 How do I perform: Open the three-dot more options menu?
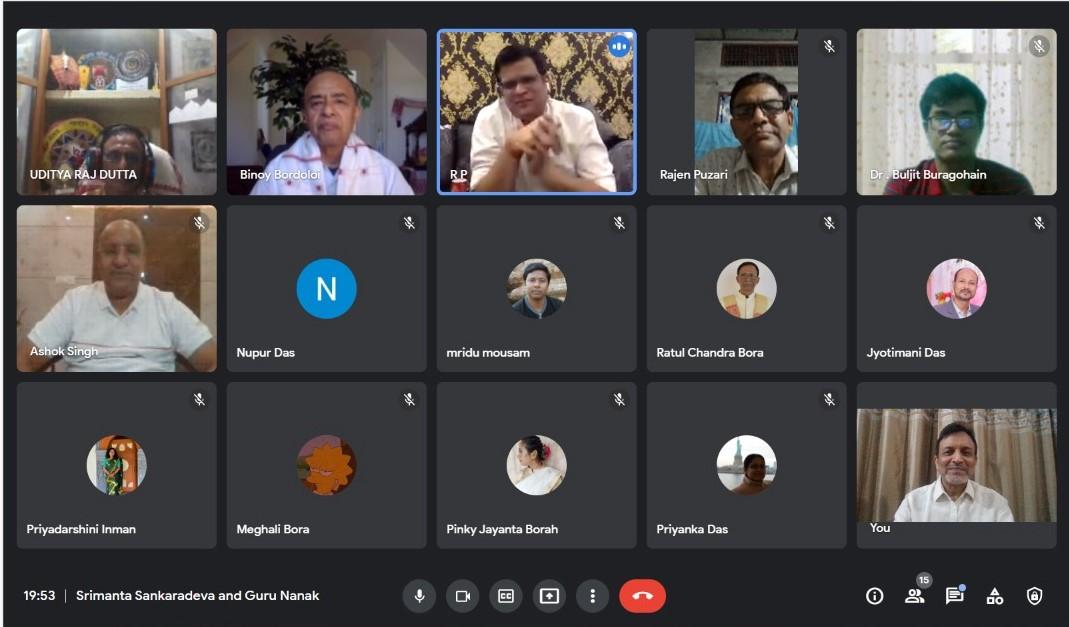tap(592, 596)
